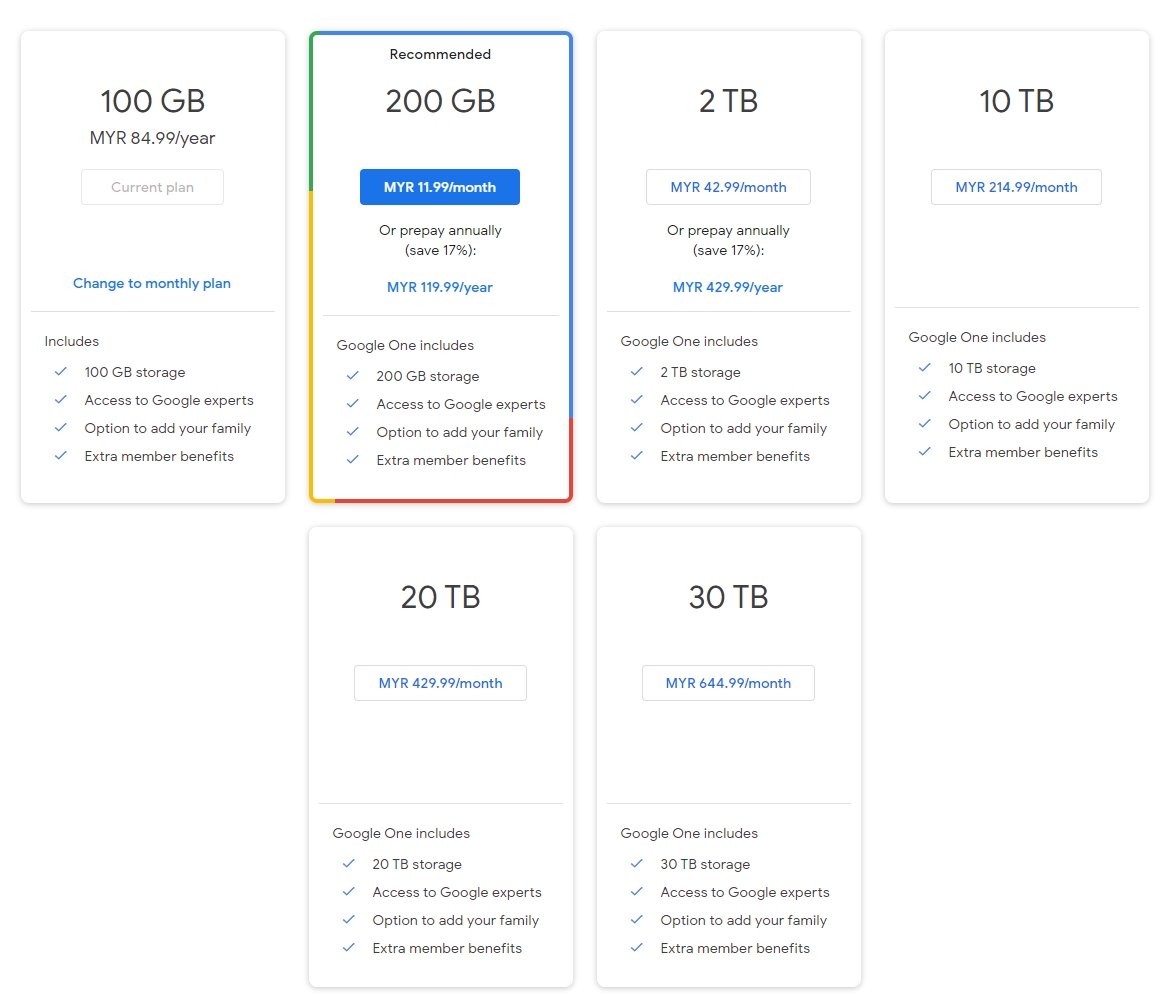The width and height of the screenshot is (1176, 1001).
Task: Click the 200 GB plan heading
Action: (x=440, y=101)
